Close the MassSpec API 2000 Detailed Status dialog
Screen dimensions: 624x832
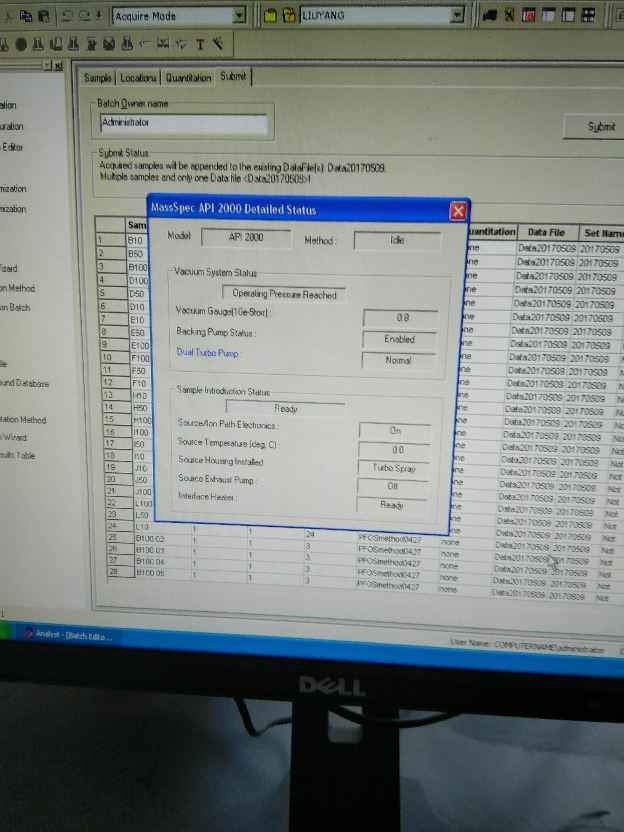(457, 211)
